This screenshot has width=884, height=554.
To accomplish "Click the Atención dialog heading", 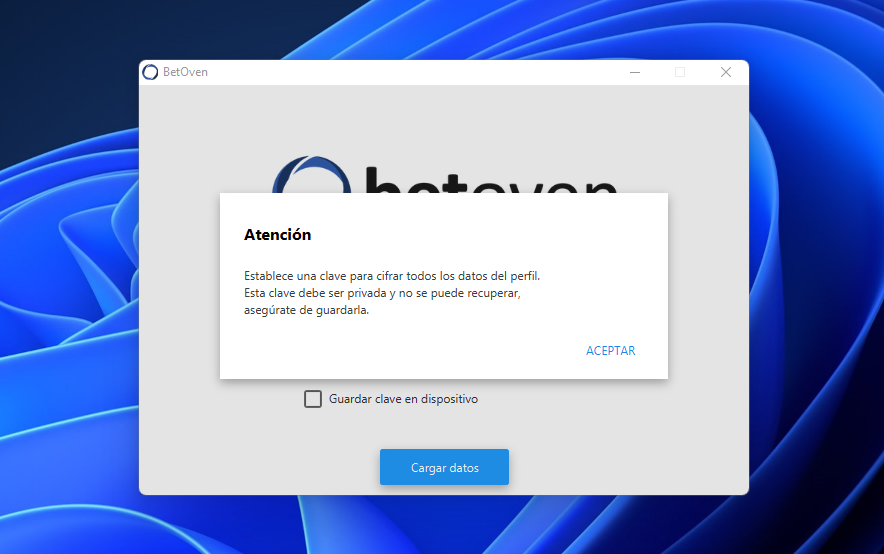I will point(277,234).
